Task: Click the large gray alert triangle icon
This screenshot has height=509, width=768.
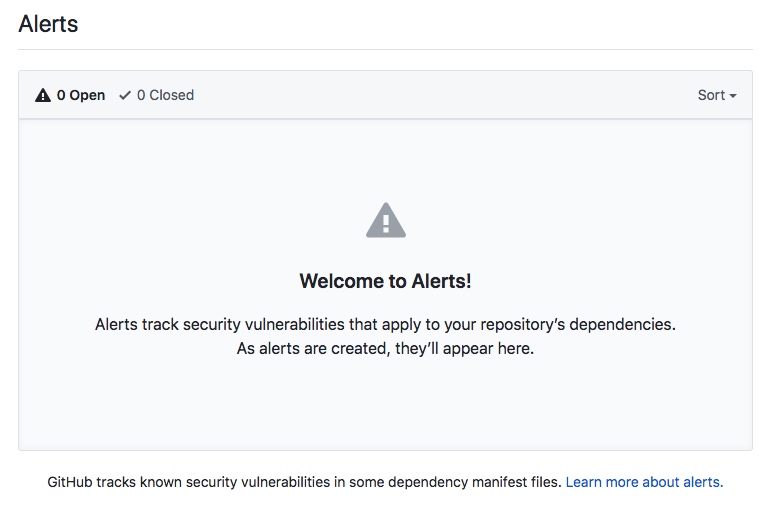Action: [386, 220]
